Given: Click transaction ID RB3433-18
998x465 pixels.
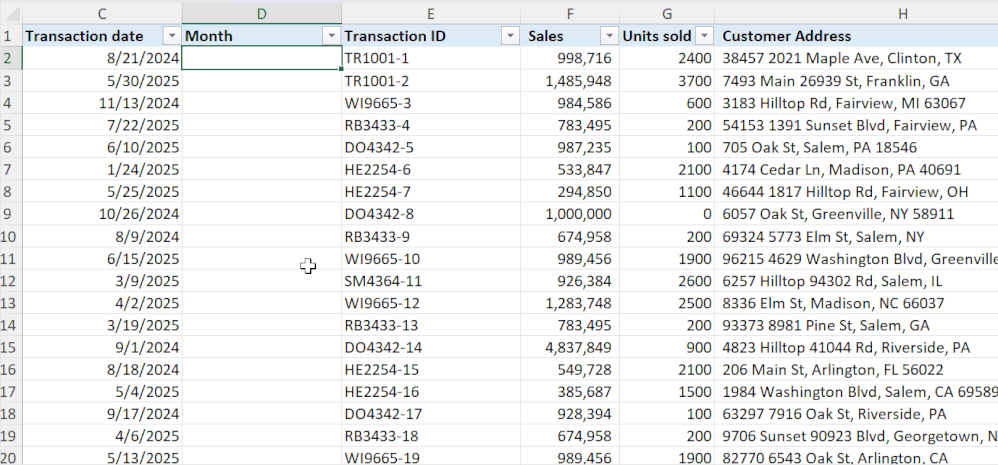Looking at the screenshot, I should tap(431, 437).
